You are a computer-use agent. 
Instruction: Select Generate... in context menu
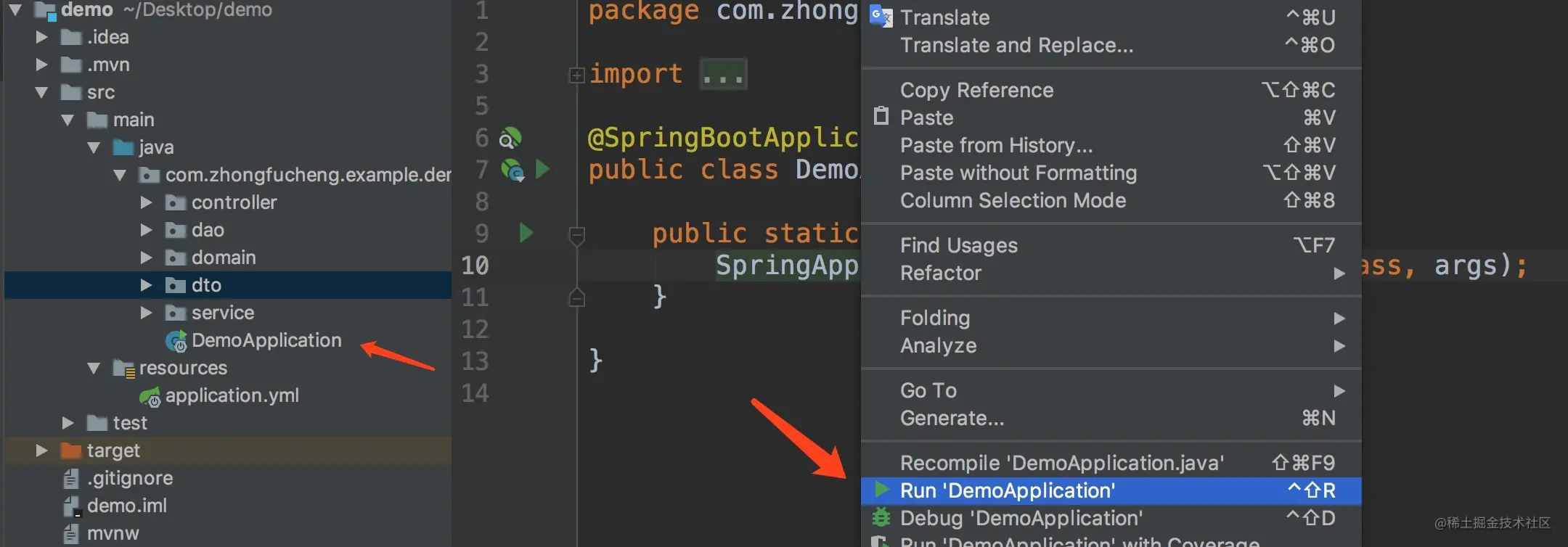point(1111,418)
